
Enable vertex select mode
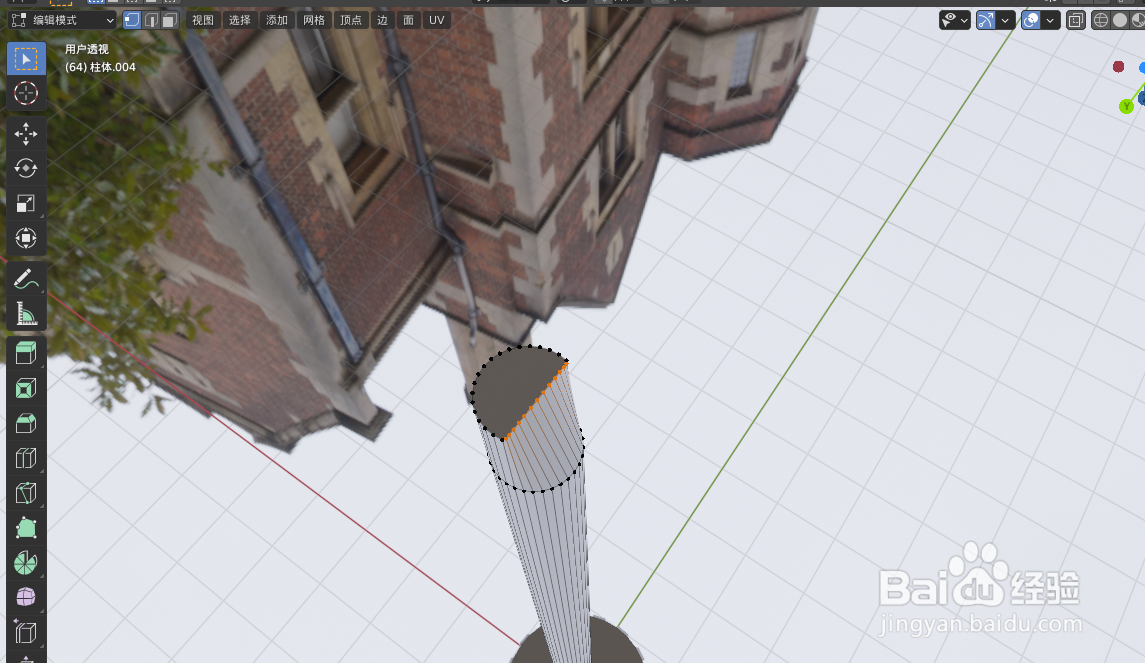[132, 20]
